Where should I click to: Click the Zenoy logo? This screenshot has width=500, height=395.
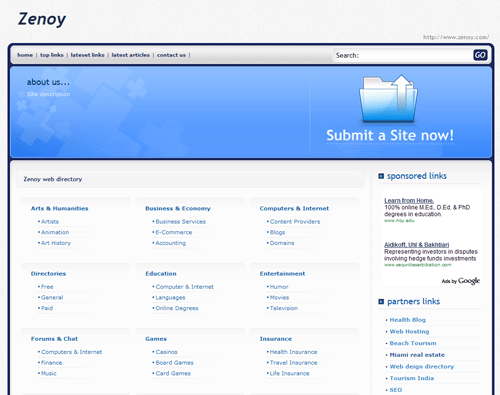(42, 19)
